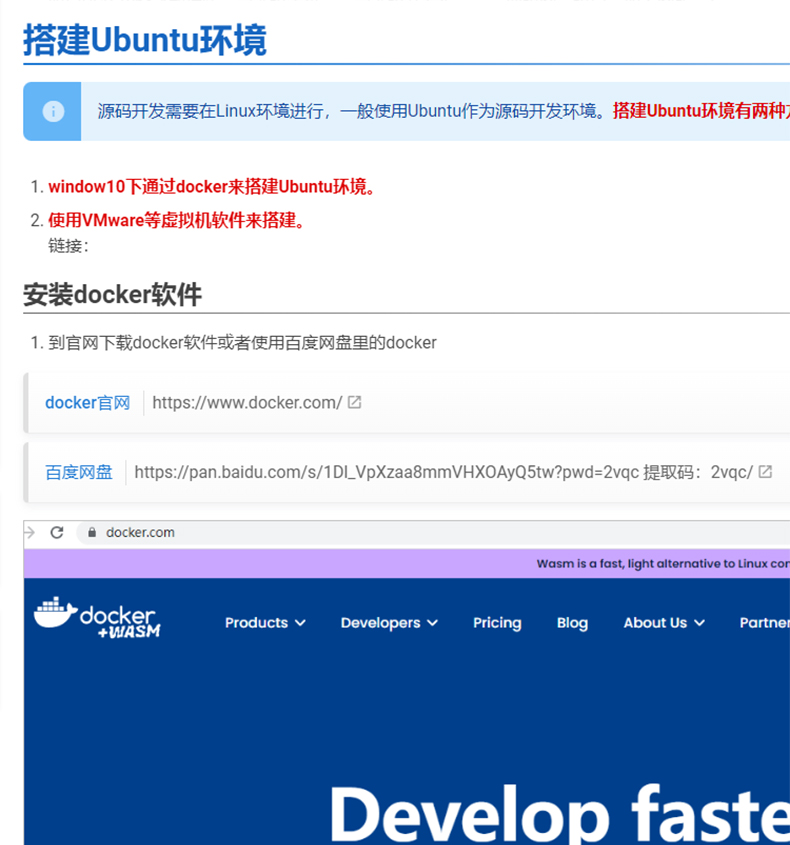Screen dimensions: 790x845
Task: Select the 使用VMware等虚拟机软件来搭建 list item
Action: pyautogui.click(x=177, y=220)
